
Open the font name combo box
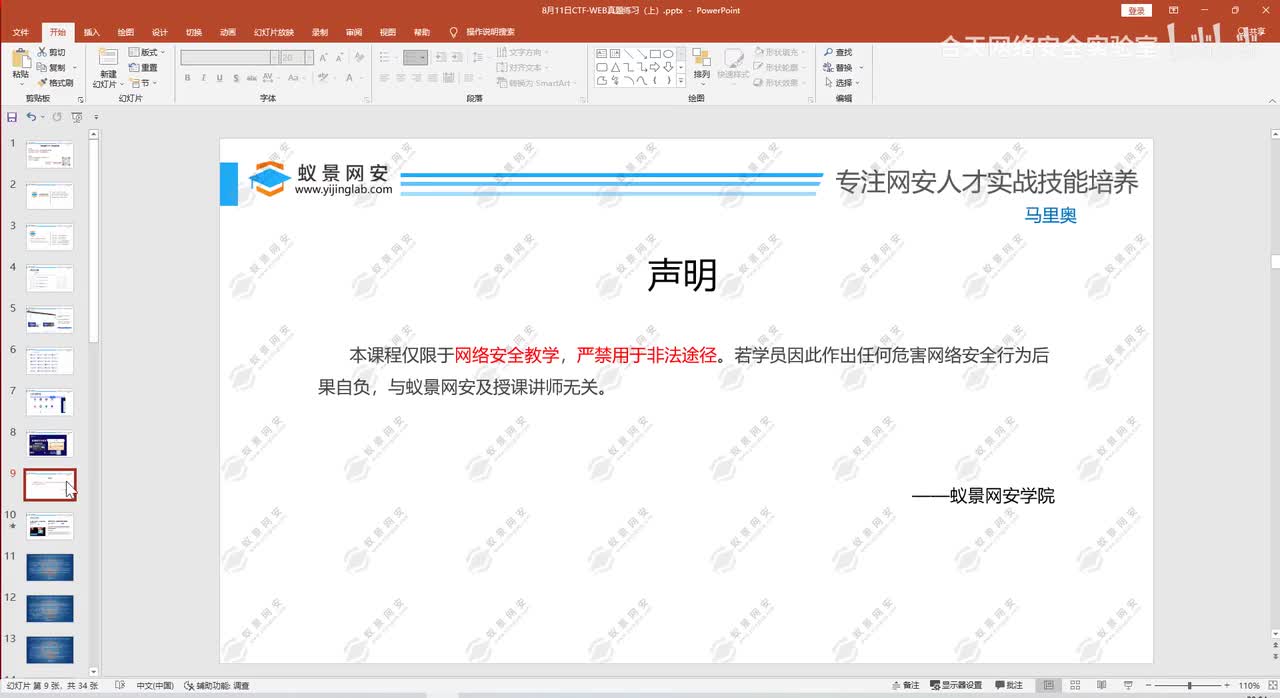tap(229, 57)
